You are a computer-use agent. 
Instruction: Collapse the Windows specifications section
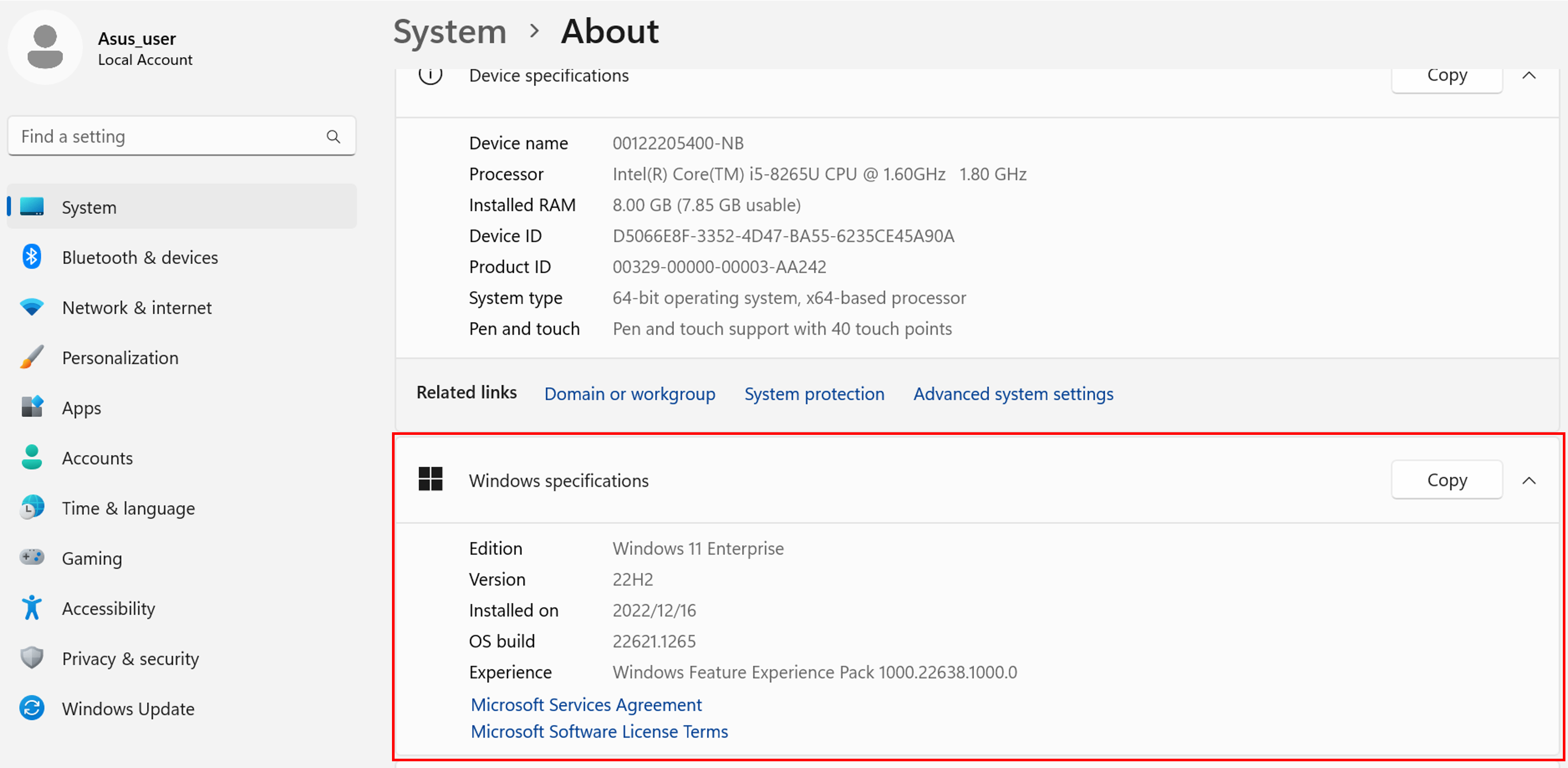1530,480
